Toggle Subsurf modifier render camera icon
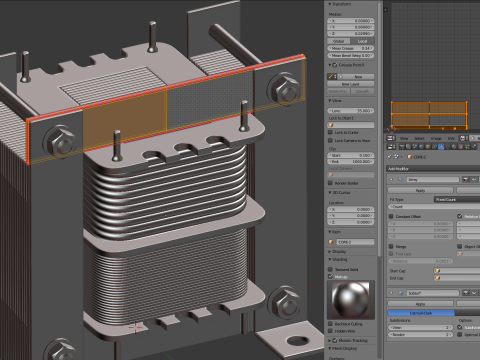The image size is (480, 360). [x=466, y=293]
